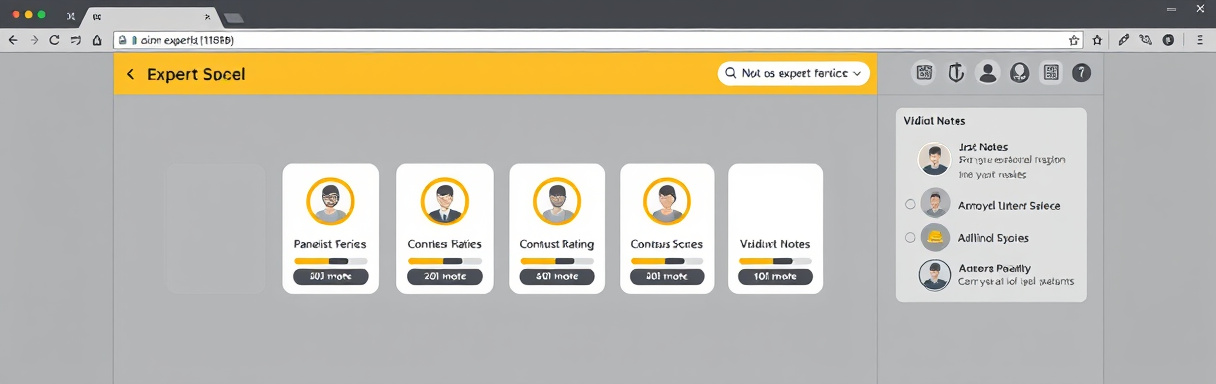Image resolution: width=1216 pixels, height=384 pixels.
Task: Click the 'Expert Spcel' page title
Action: point(196,74)
